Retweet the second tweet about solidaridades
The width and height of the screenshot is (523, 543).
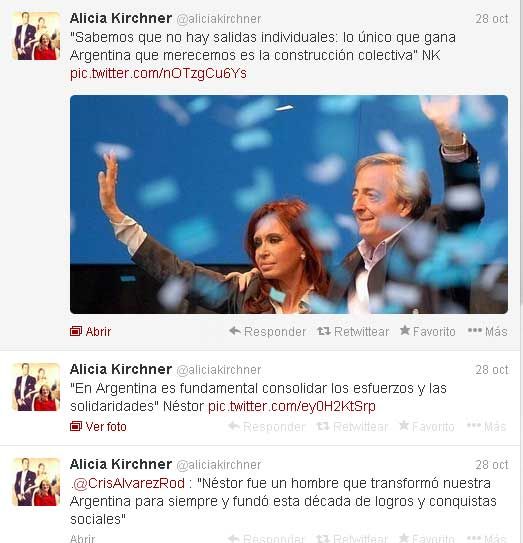point(352,426)
